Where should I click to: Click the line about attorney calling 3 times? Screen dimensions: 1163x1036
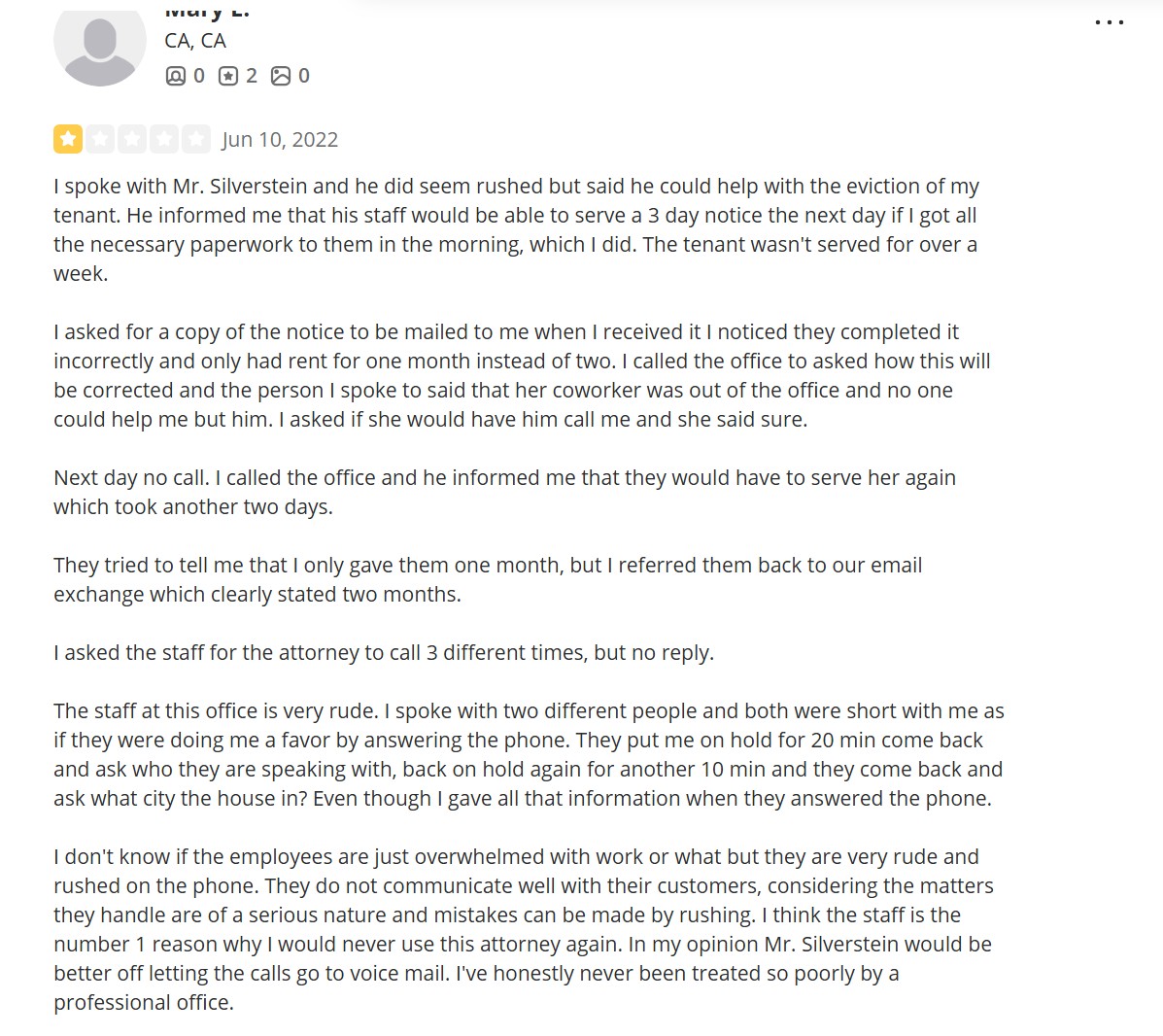384,652
